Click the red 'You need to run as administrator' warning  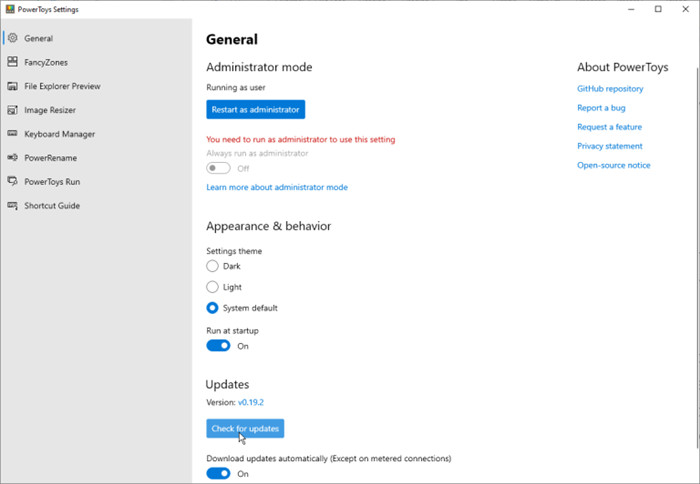[x=300, y=139]
